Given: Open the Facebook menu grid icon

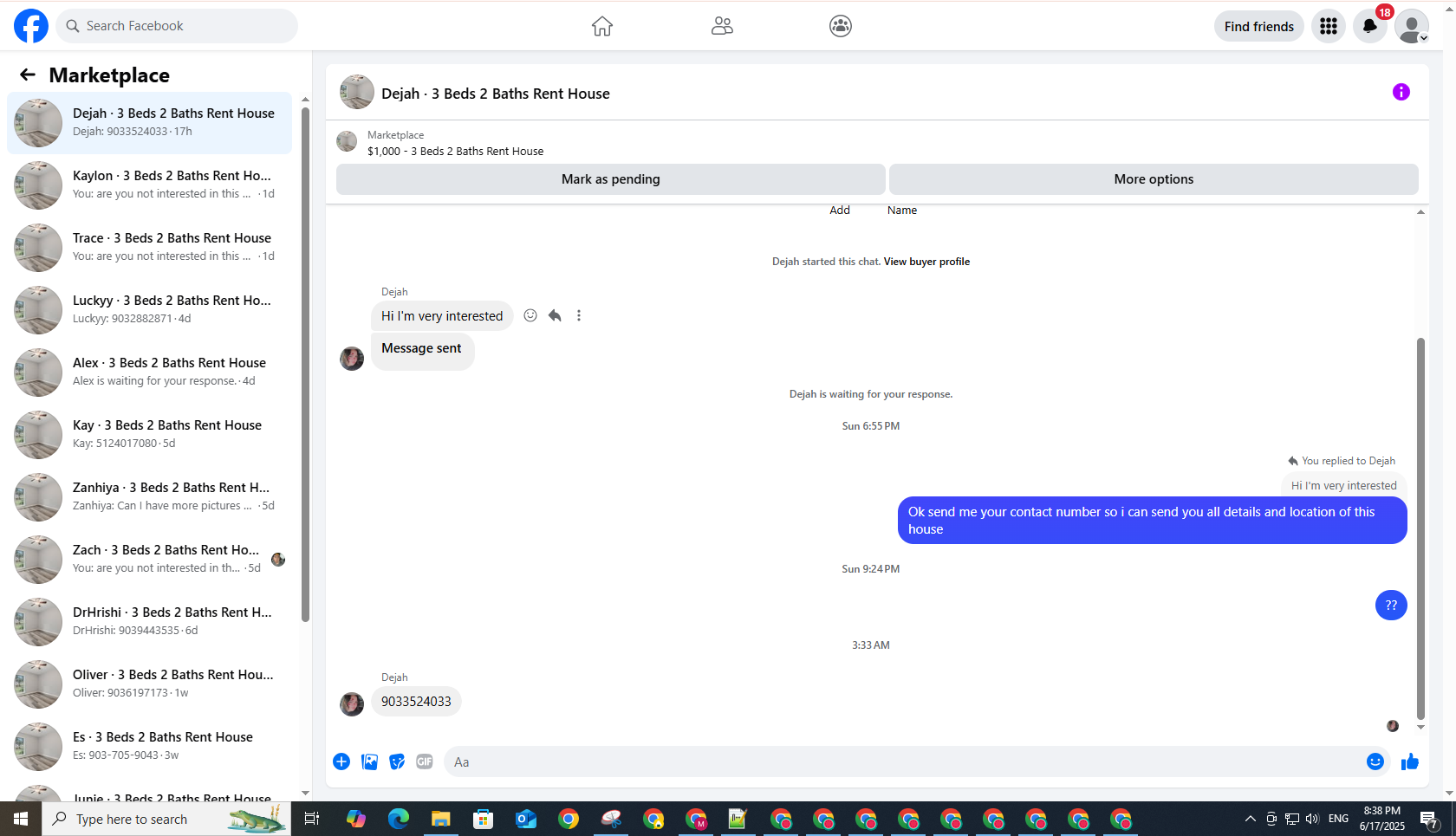Looking at the screenshot, I should click(x=1329, y=26).
